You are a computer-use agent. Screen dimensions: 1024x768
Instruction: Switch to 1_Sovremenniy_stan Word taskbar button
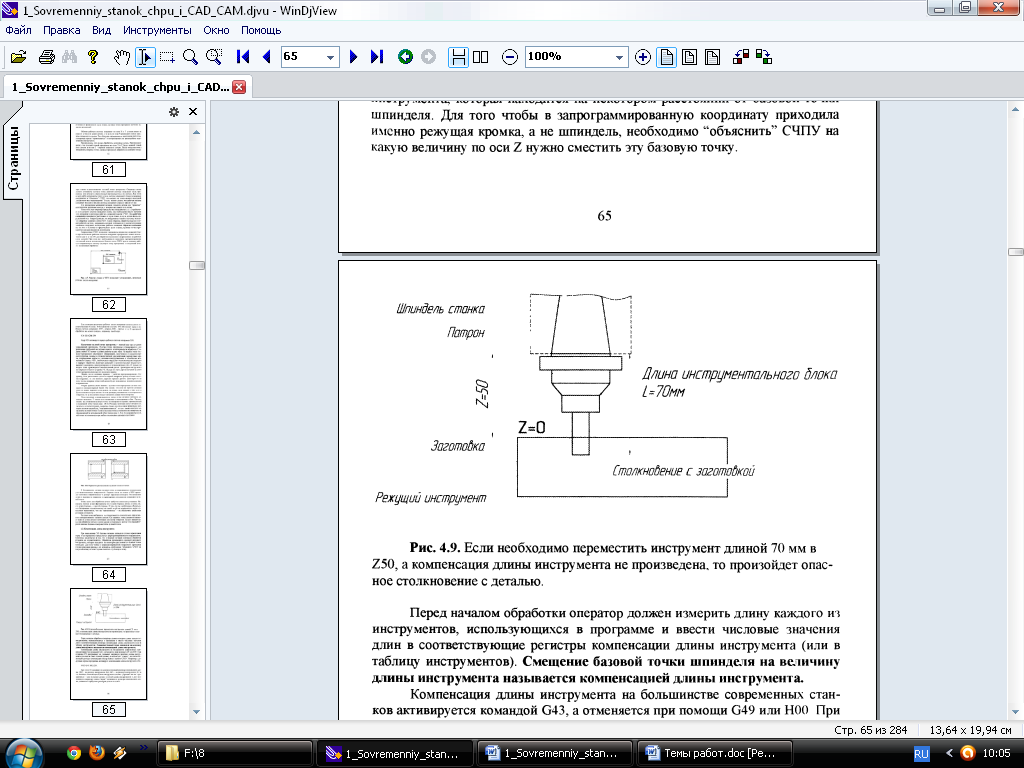(554, 753)
